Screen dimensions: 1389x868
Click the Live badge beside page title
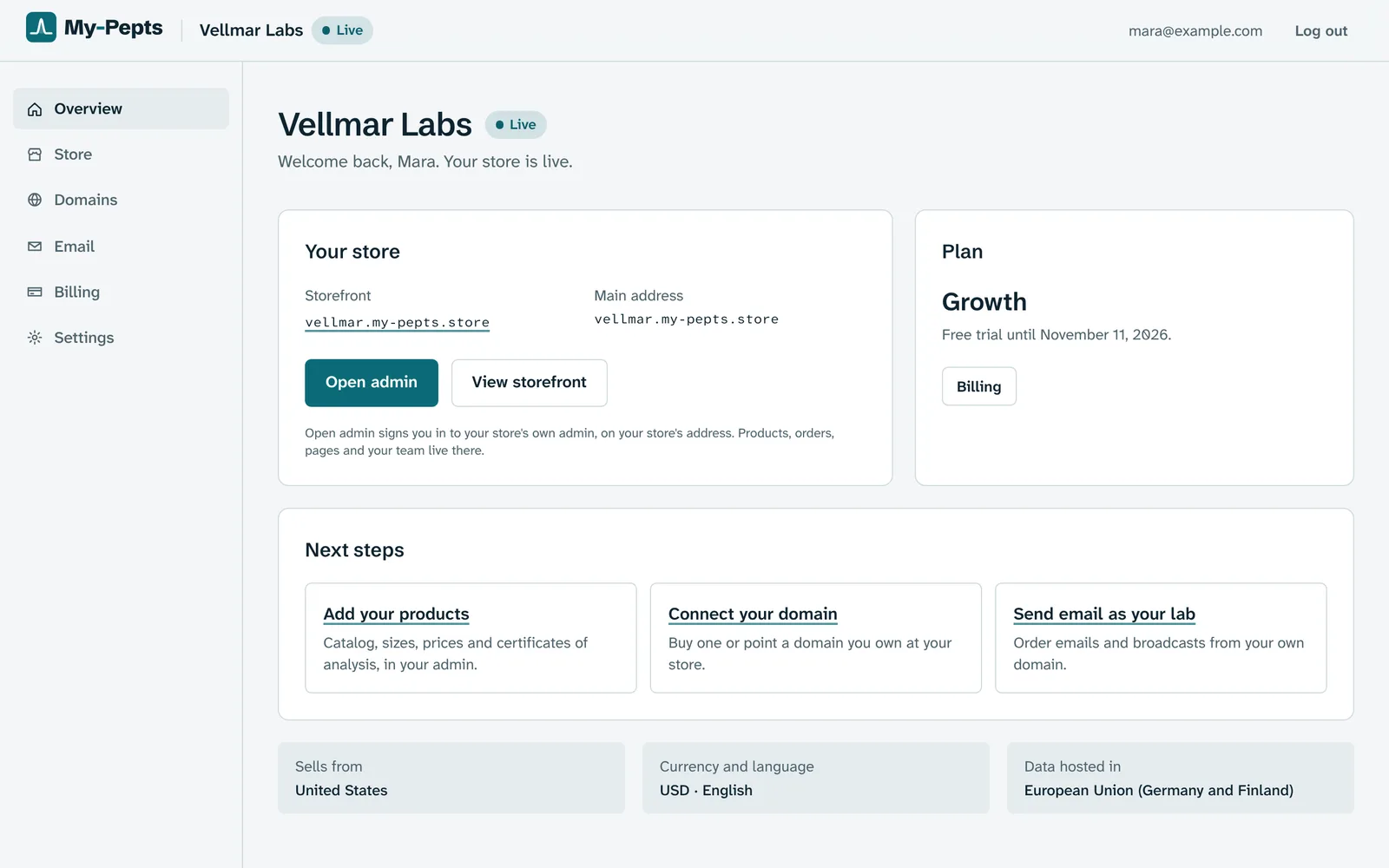click(516, 125)
